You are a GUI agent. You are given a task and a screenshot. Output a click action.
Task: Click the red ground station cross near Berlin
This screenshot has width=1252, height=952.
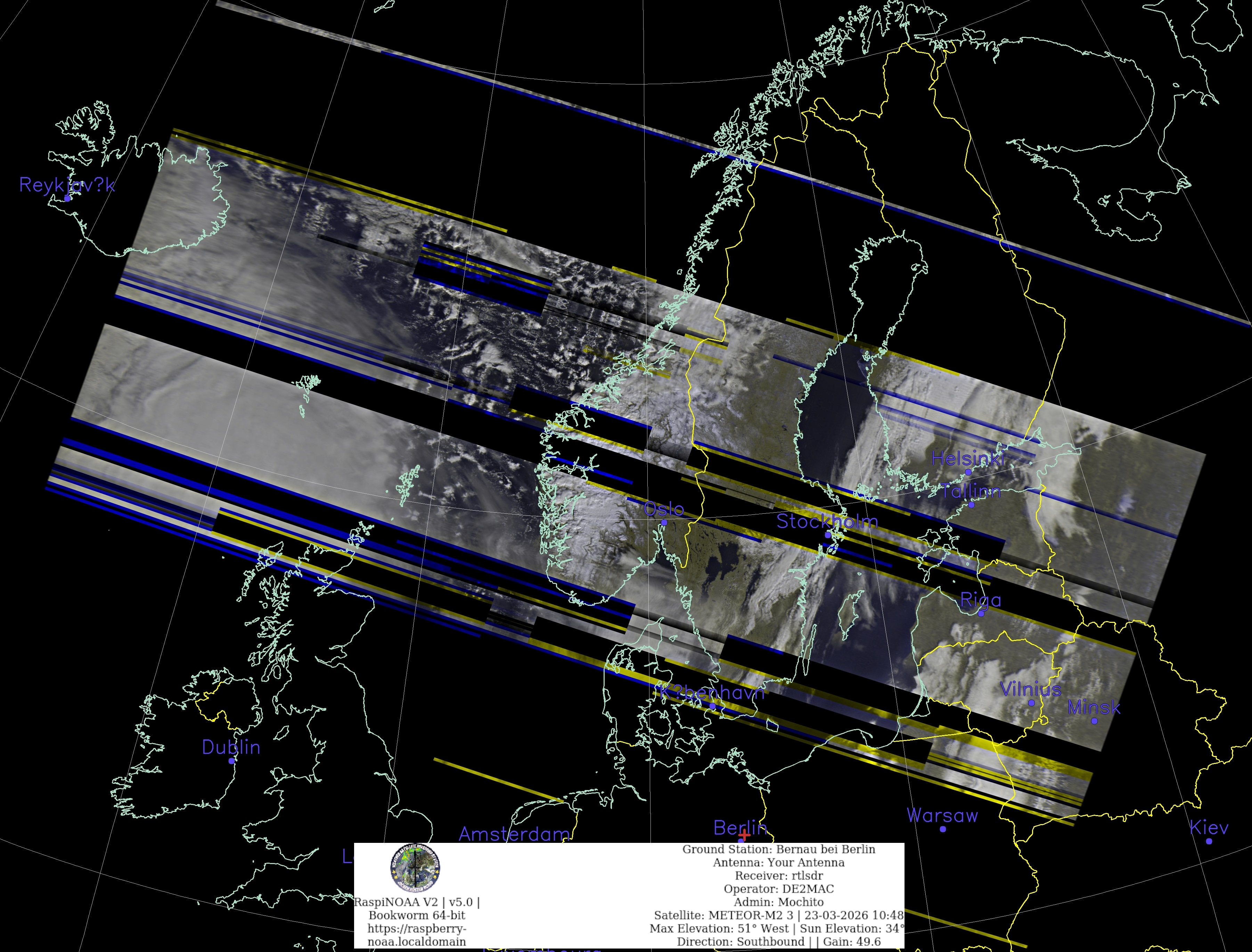click(744, 835)
